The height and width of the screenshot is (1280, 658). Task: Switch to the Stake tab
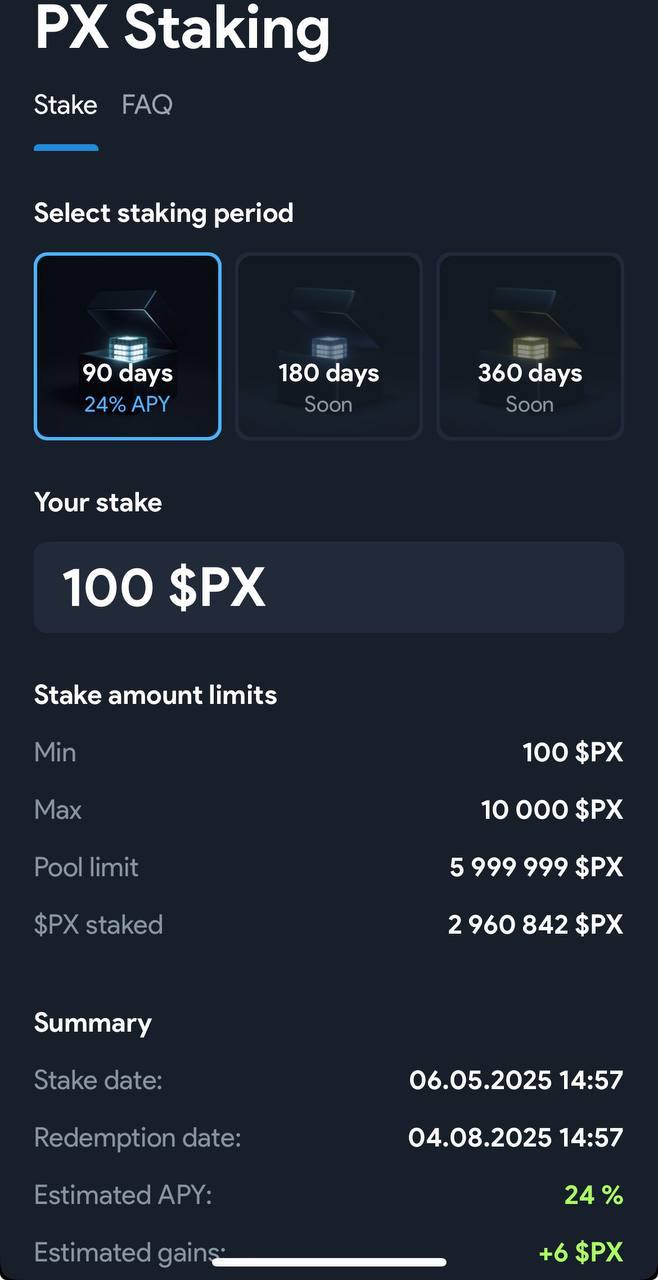point(66,104)
